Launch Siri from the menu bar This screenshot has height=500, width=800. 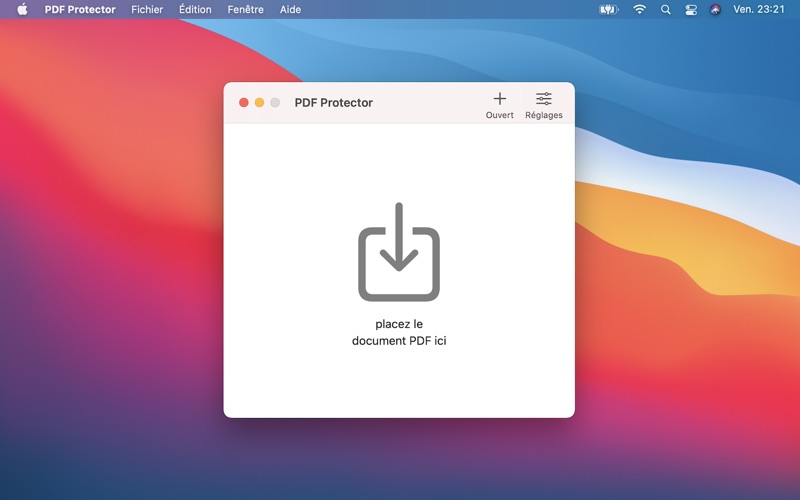pos(715,9)
